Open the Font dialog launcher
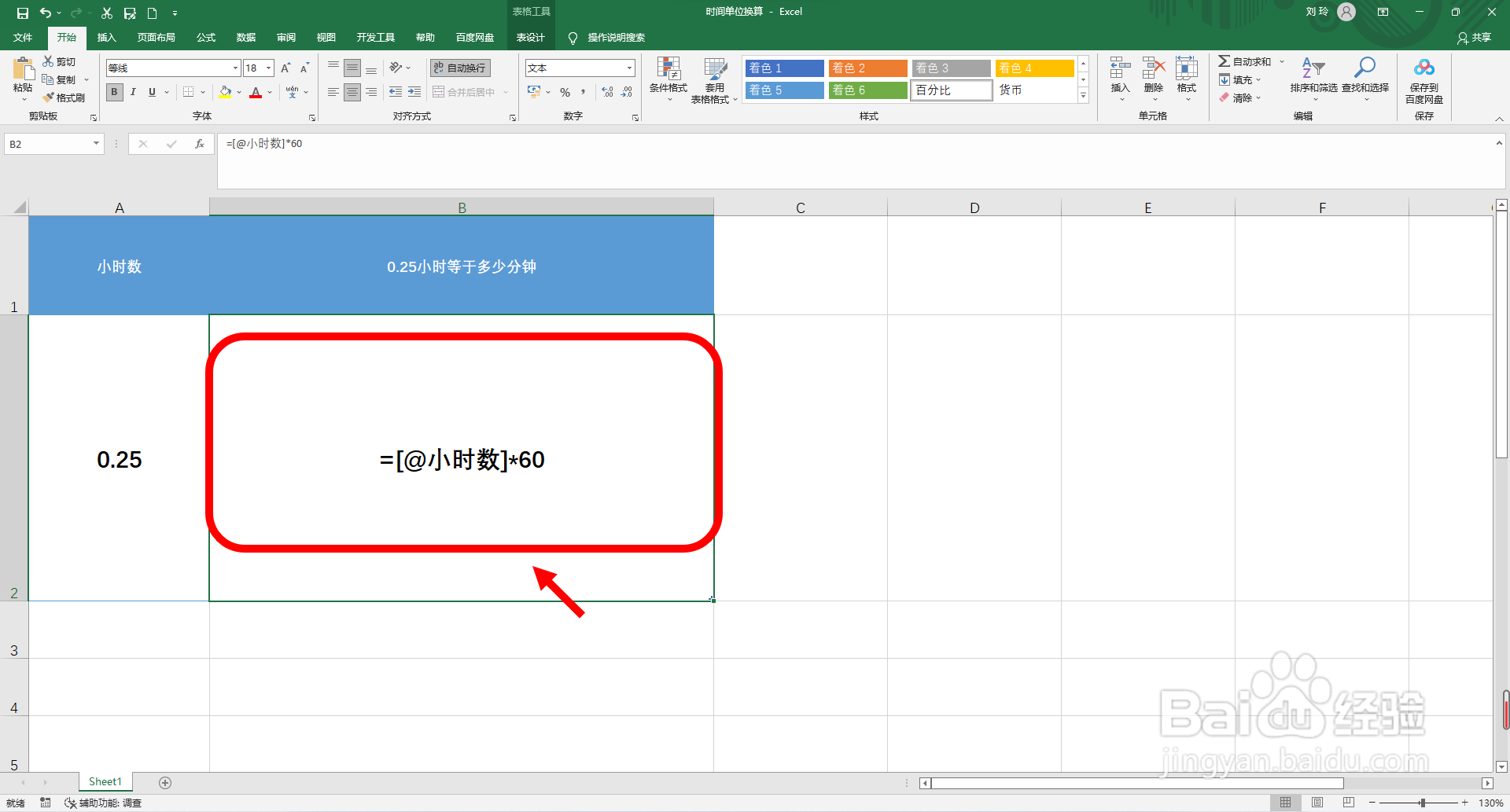 click(x=312, y=118)
